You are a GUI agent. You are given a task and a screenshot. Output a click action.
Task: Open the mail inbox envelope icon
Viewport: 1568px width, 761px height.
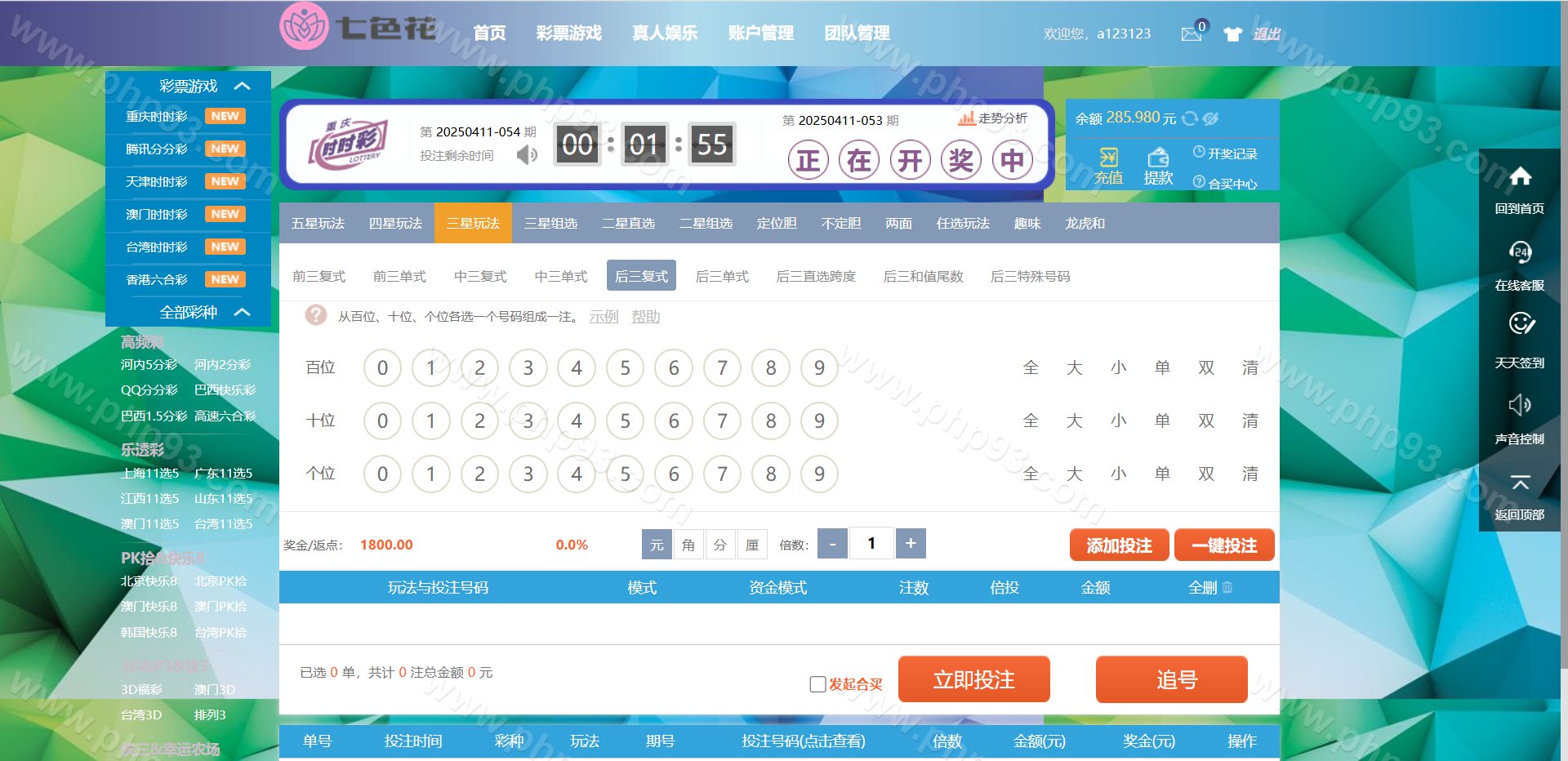coord(1191,33)
